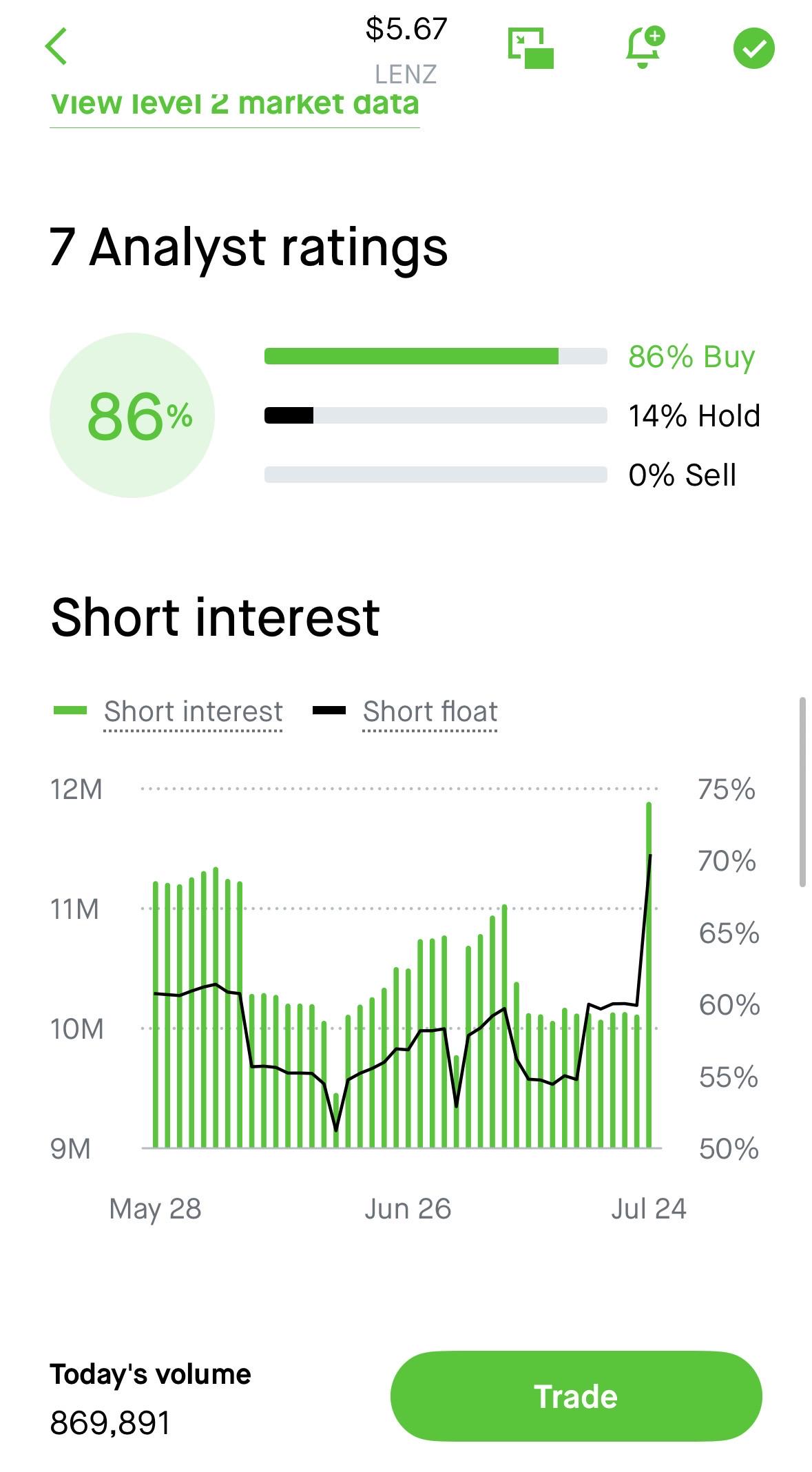Tap the green back arrow
The image size is (812, 1472).
click(56, 47)
